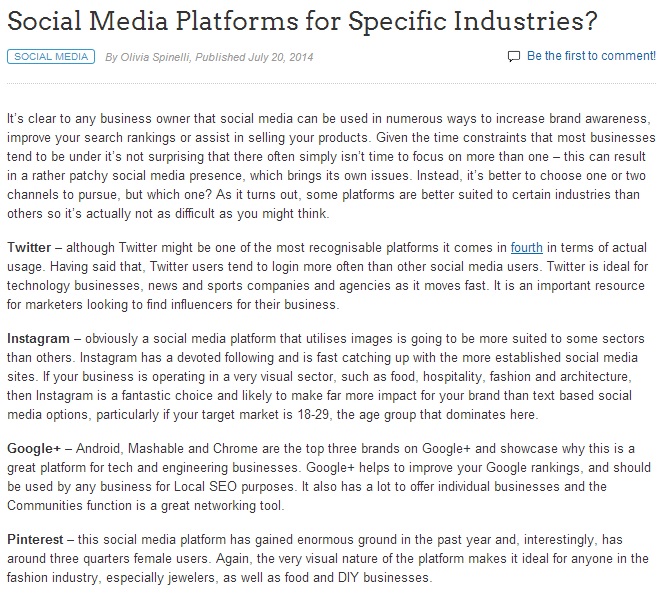This screenshot has width=659, height=596.
Task: Click the bold Google+ heading word
Action: coord(34,448)
